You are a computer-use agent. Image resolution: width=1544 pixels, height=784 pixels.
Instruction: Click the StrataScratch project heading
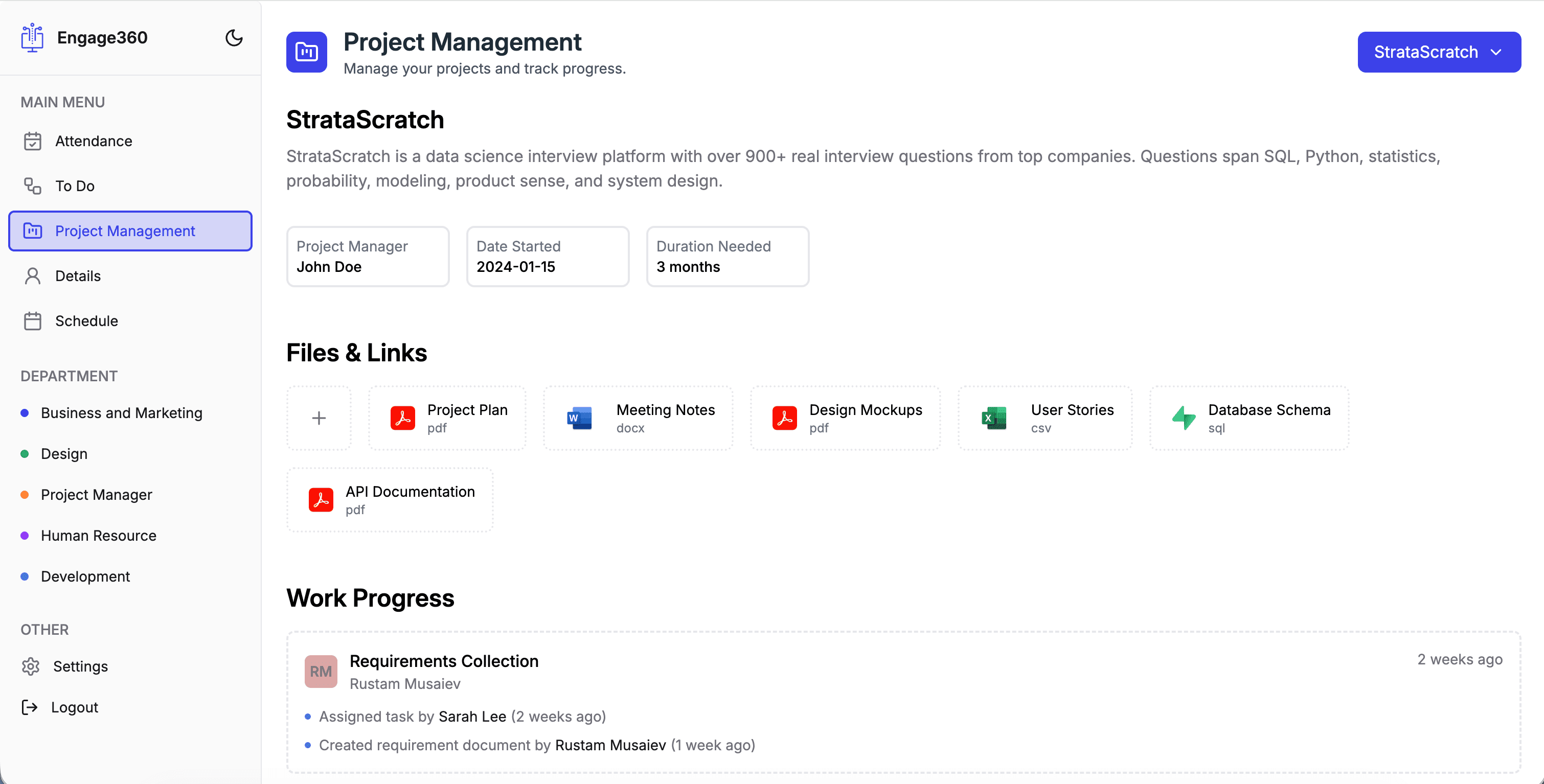(x=365, y=120)
